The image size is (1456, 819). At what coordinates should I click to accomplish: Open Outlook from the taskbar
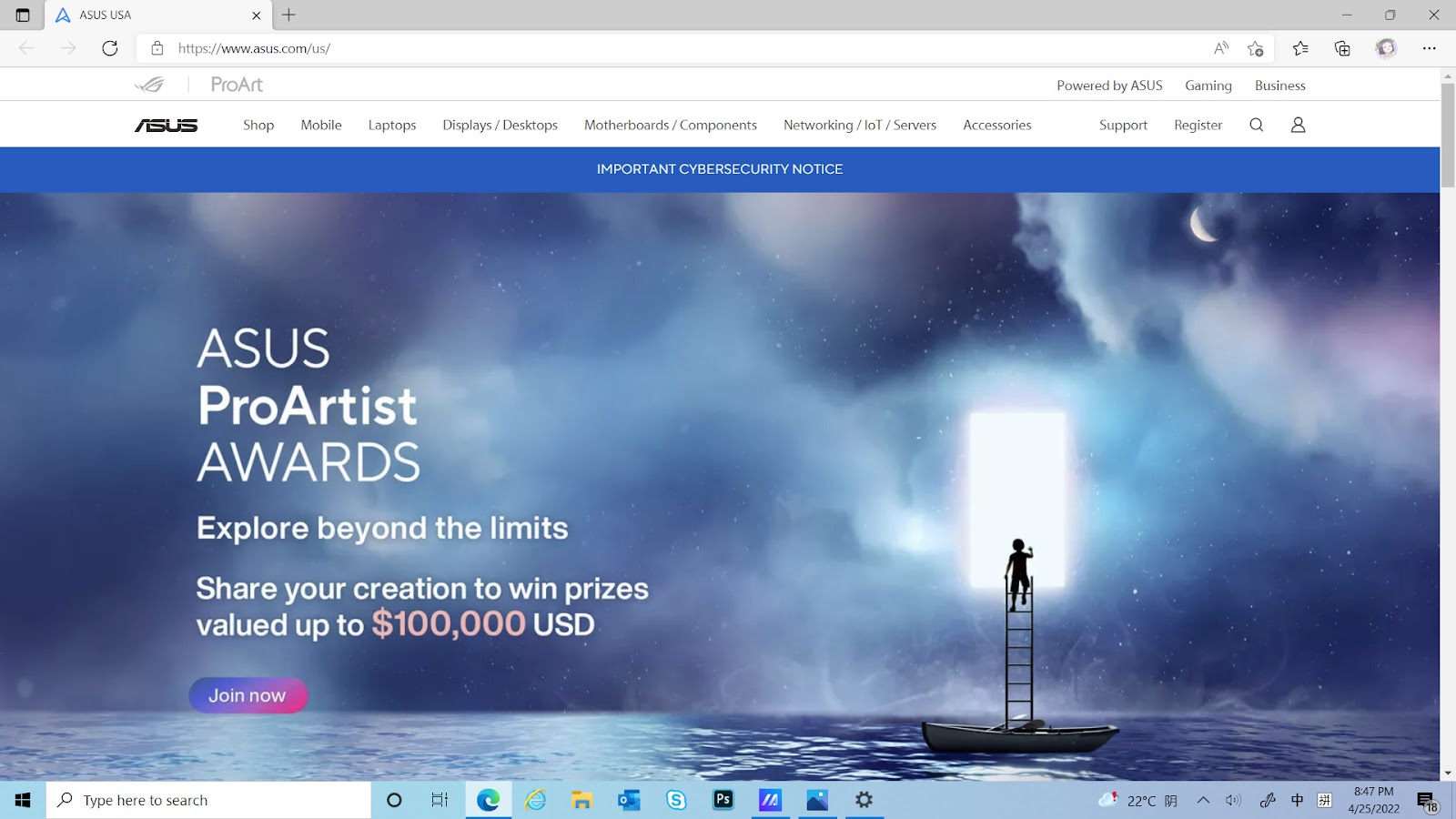point(629,800)
